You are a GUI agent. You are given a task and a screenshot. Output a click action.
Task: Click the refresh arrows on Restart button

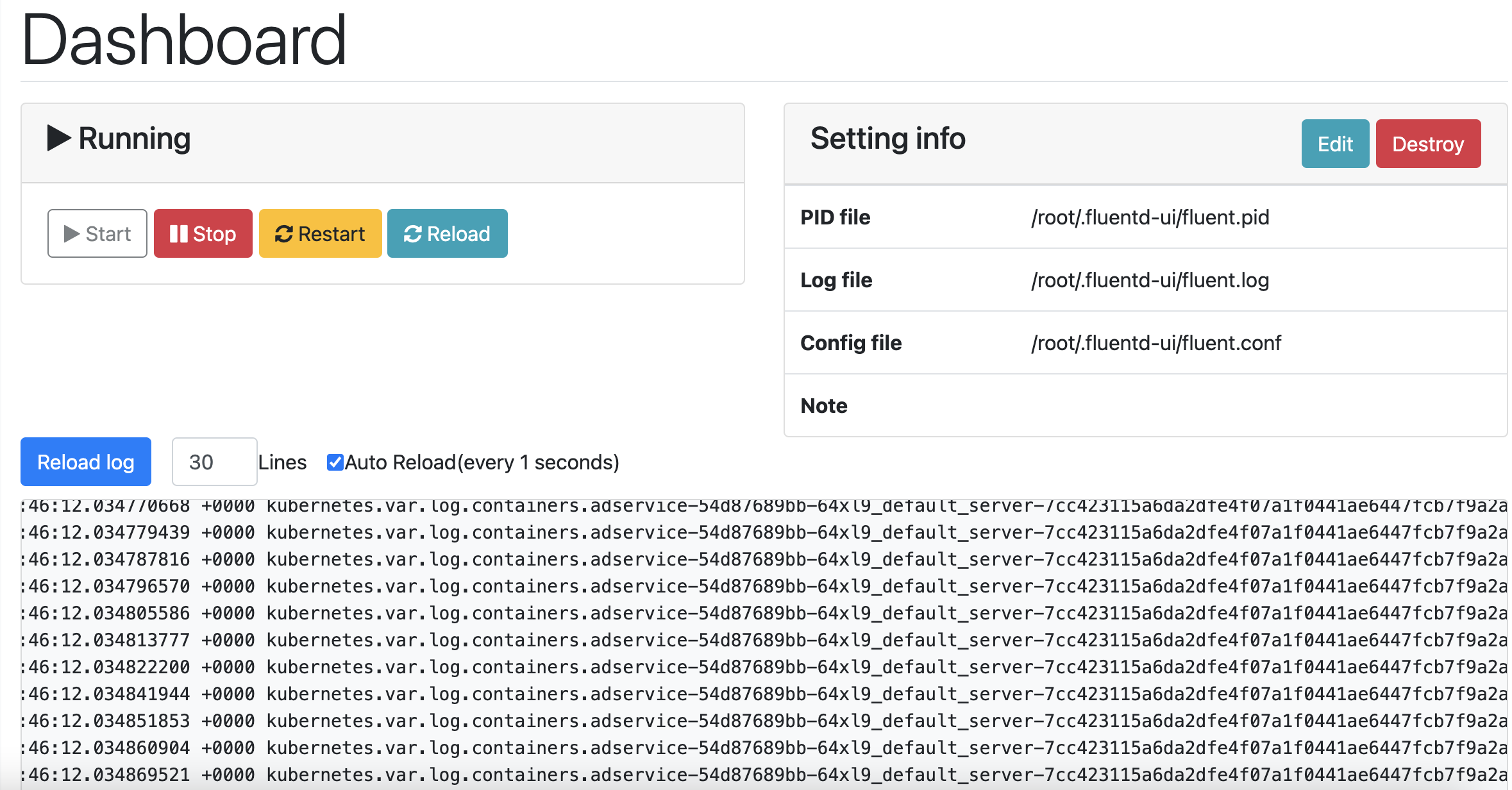coord(283,234)
